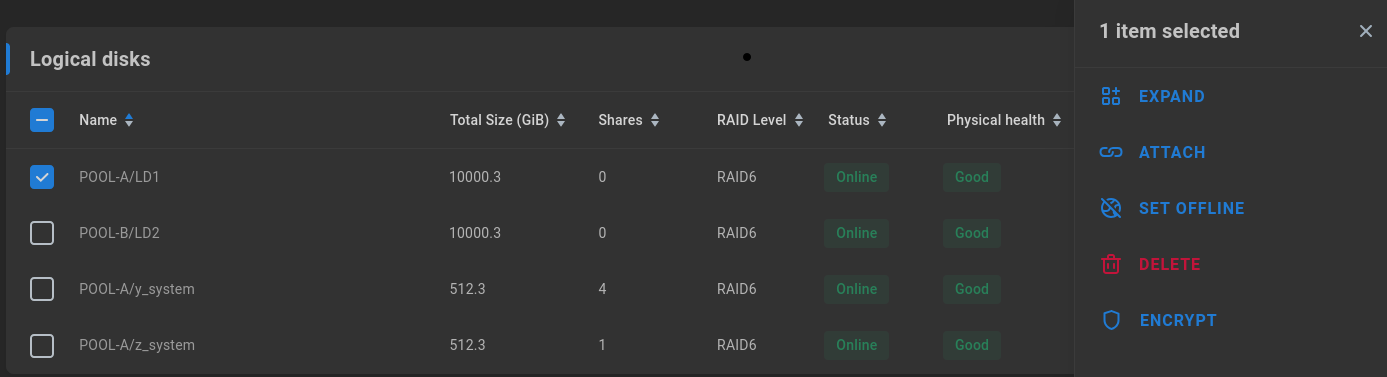Toggle the select-all header checkbox

click(x=42, y=120)
